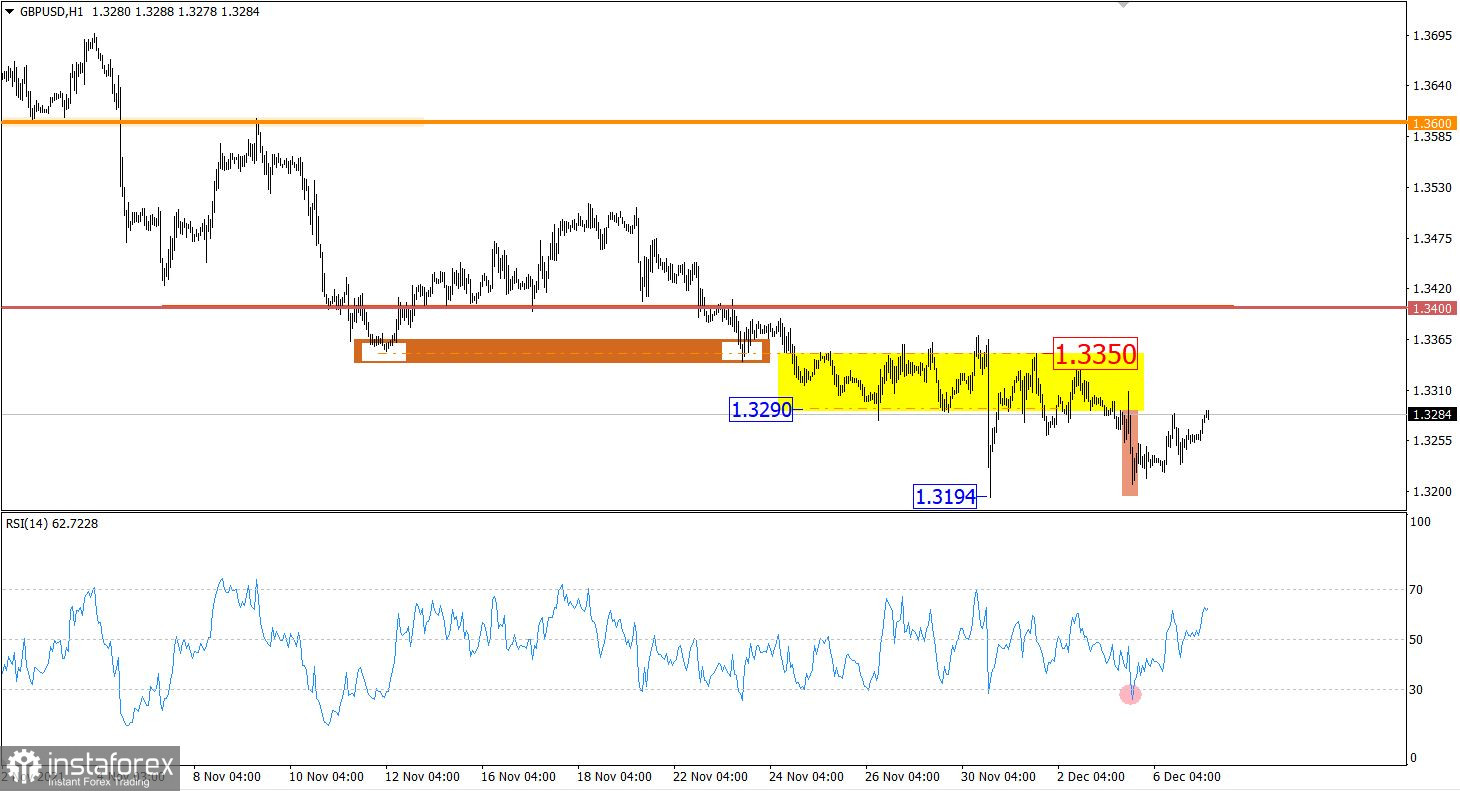Click the 1.3255 price axis label
The image size is (1460, 791).
(x=1430, y=440)
